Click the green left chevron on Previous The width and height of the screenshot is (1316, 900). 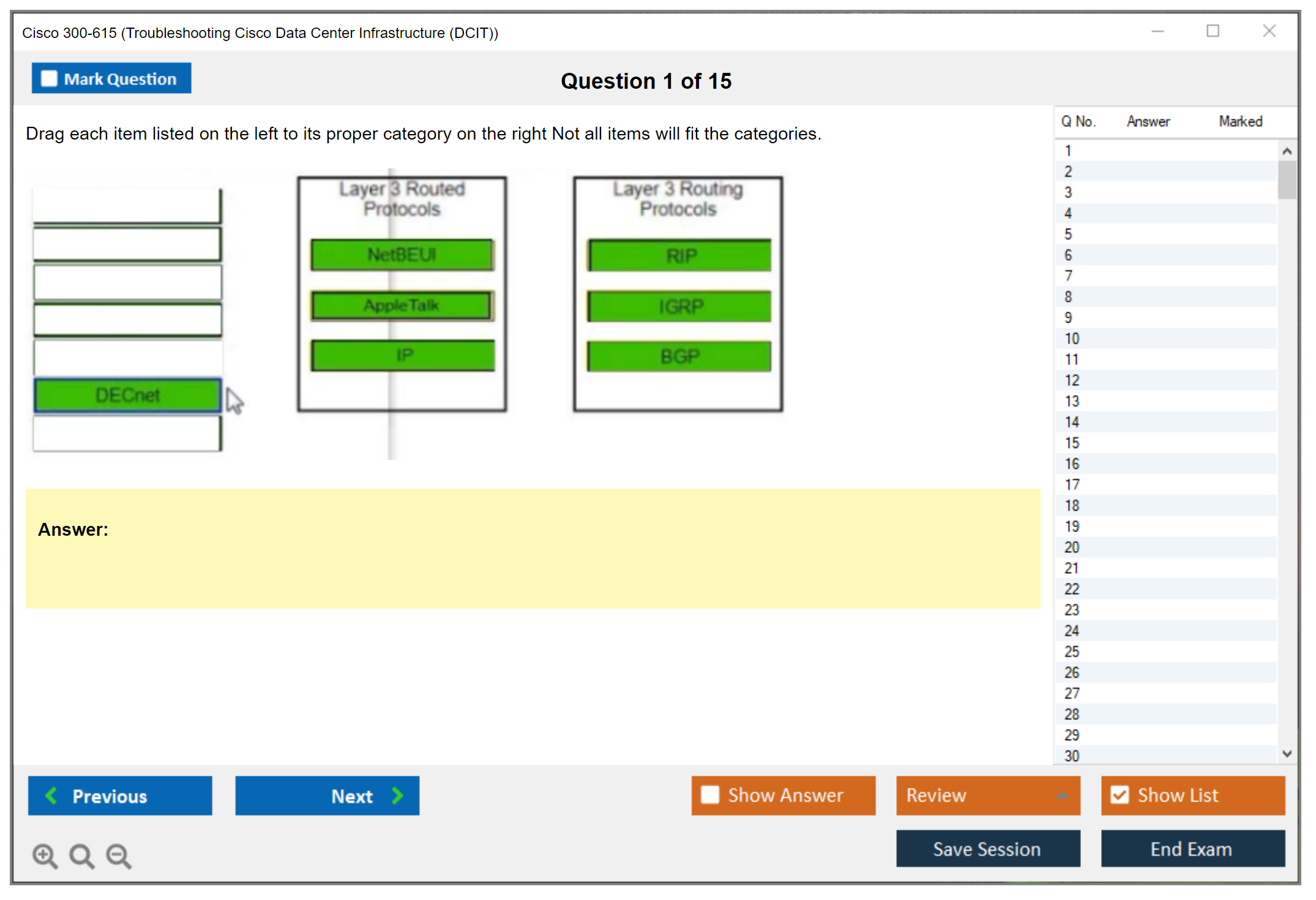(51, 795)
